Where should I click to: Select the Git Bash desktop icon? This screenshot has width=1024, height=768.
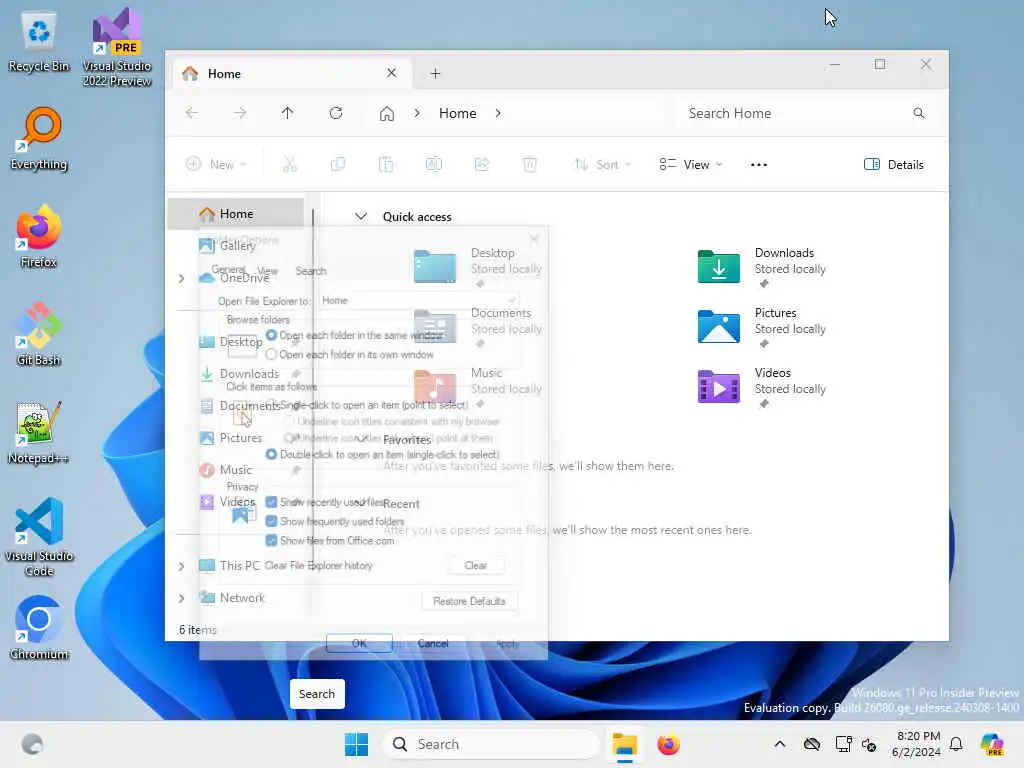pyautogui.click(x=39, y=334)
